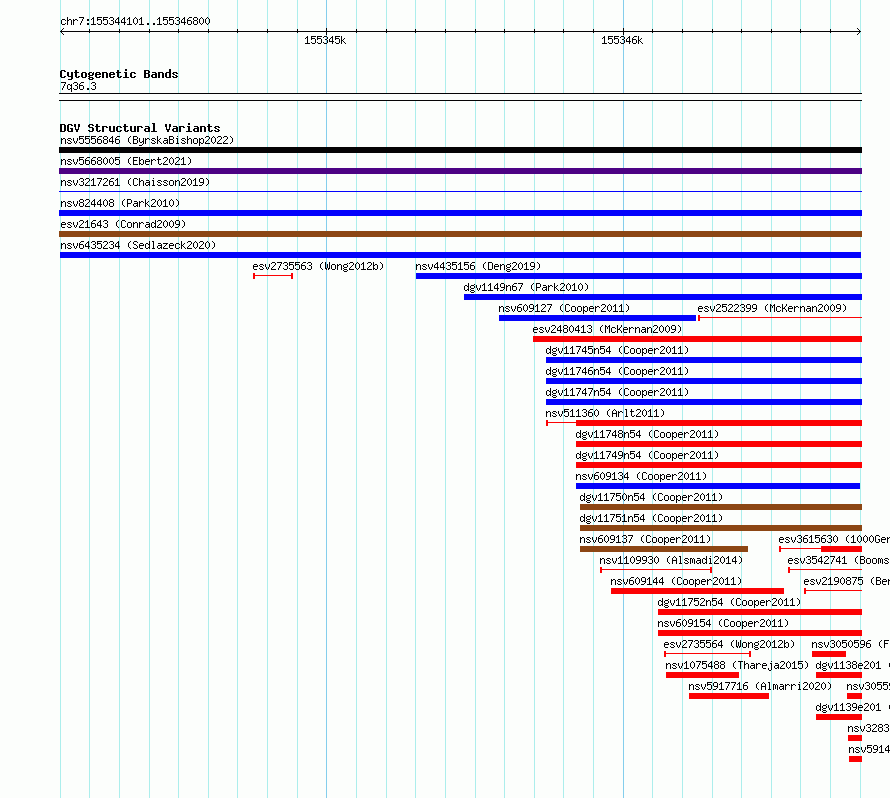Select esv3542741 variant label
890x798 pixels.
838,560
